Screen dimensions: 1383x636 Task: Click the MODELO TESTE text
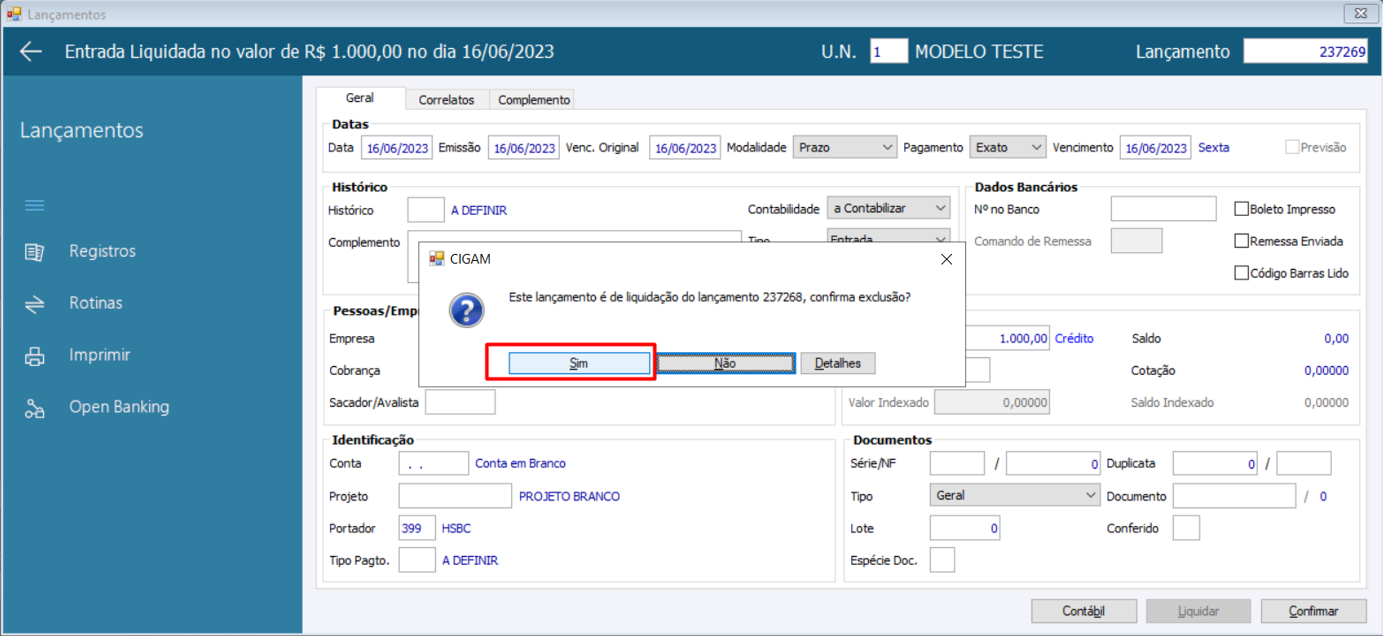[x=979, y=51]
